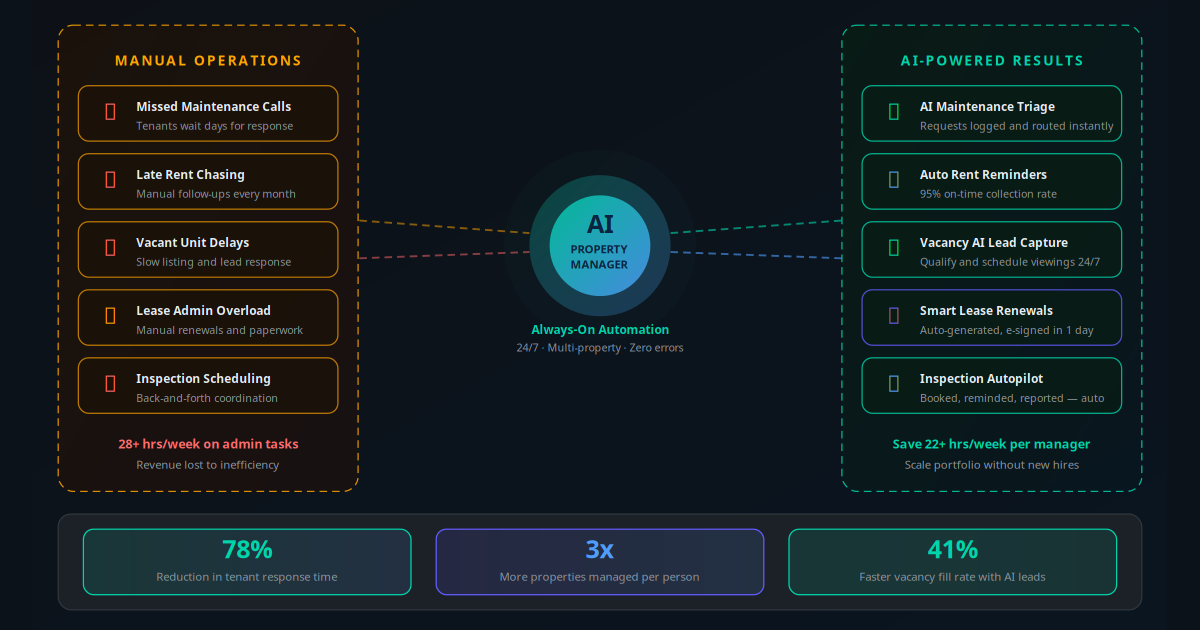Image resolution: width=1200 pixels, height=630 pixels.
Task: Select the Vacant Unit Delays title
Action: 193,242
